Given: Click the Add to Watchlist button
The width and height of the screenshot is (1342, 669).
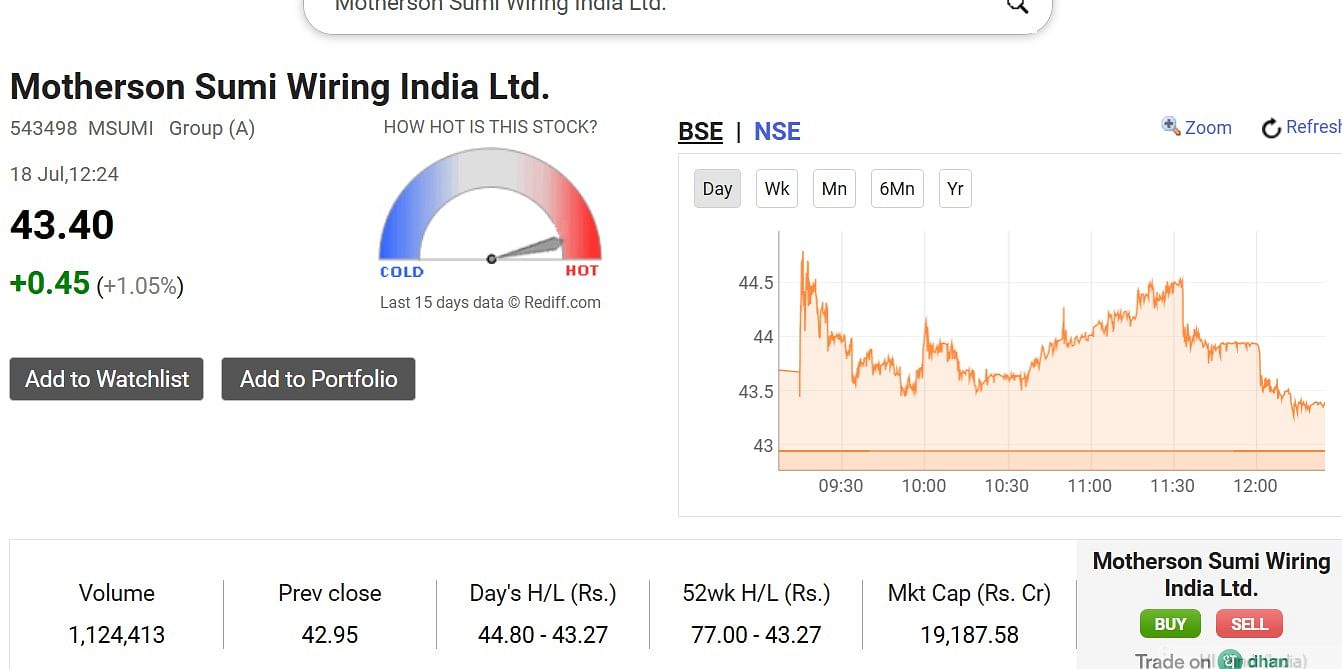Looking at the screenshot, I should click(x=107, y=379).
